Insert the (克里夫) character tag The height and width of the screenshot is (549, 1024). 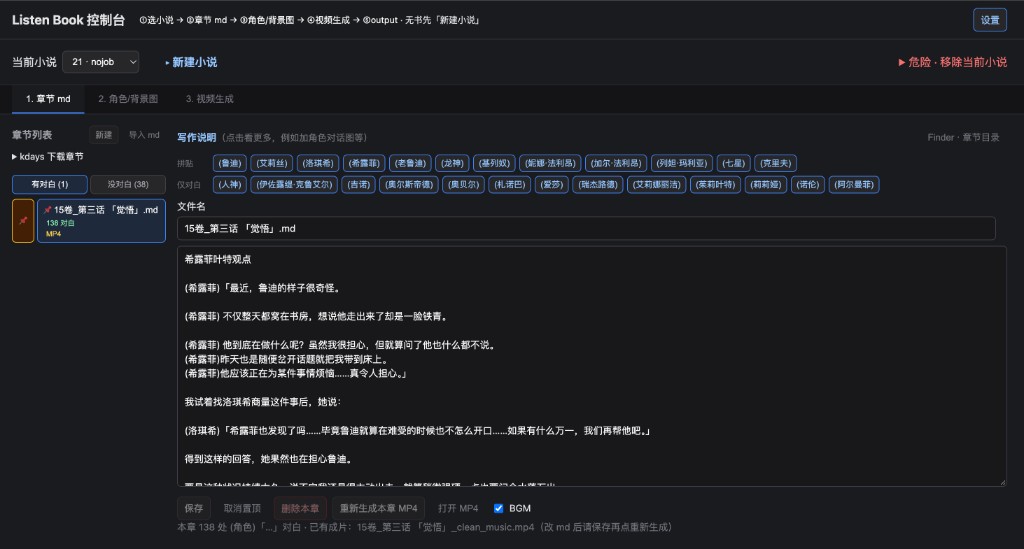pos(775,163)
